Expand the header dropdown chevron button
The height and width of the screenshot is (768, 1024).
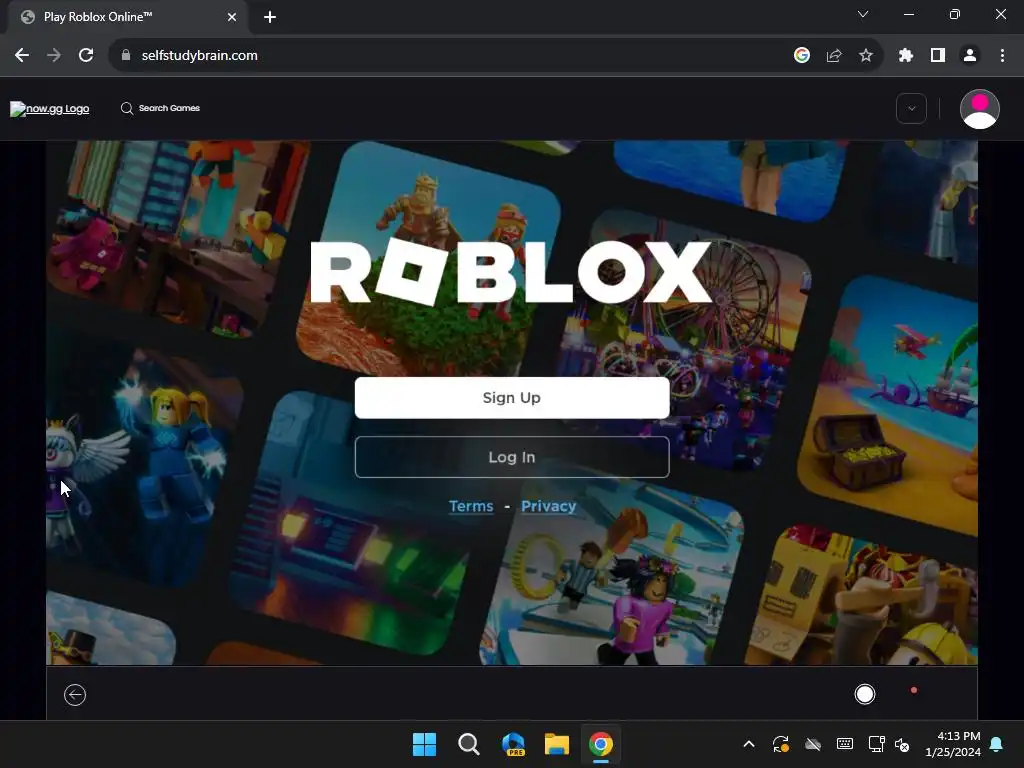click(x=912, y=108)
